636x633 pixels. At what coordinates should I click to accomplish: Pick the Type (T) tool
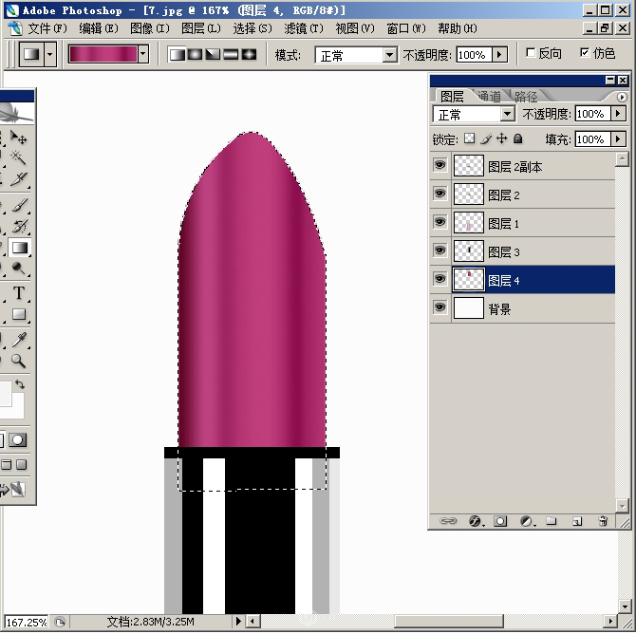point(19,293)
